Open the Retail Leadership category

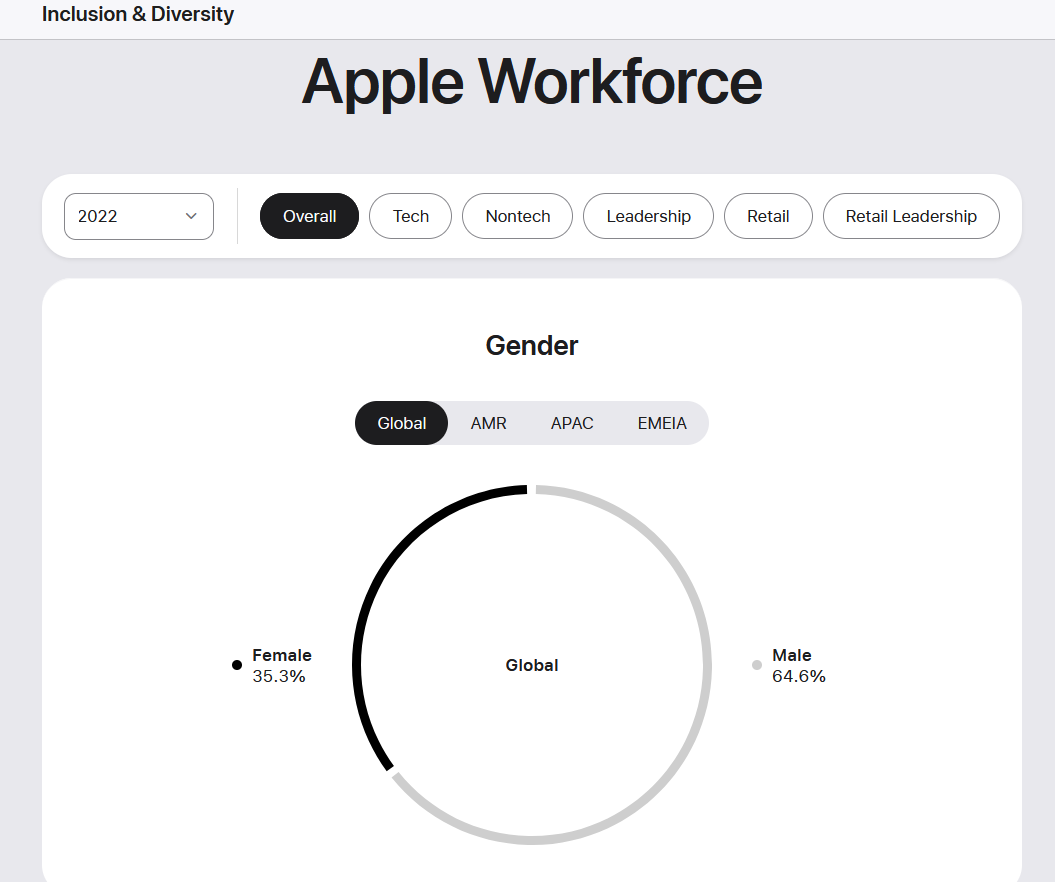911,216
